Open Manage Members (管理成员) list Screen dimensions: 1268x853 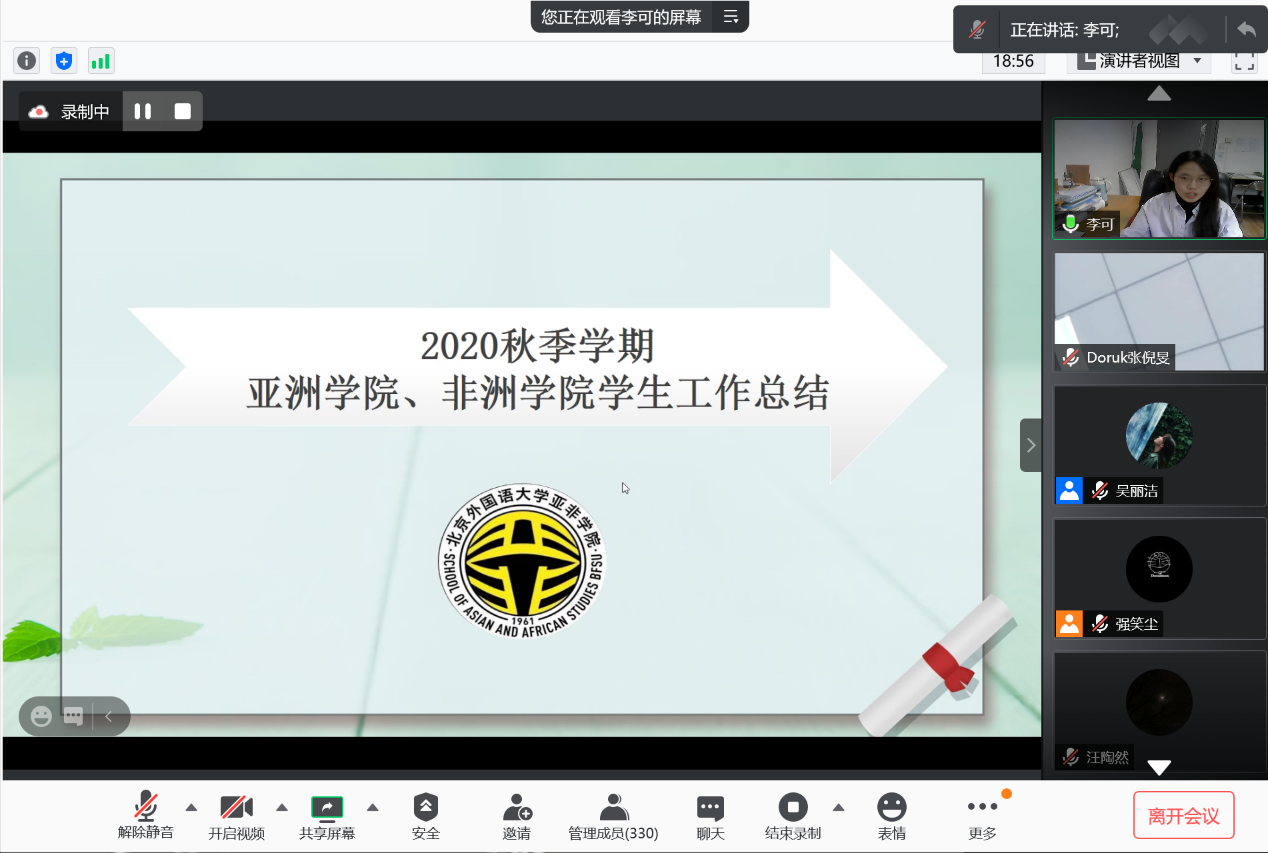(x=613, y=815)
